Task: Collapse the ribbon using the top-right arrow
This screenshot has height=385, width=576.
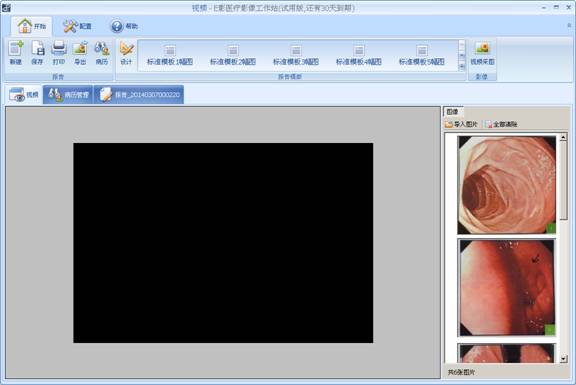Action: pyautogui.click(x=569, y=25)
